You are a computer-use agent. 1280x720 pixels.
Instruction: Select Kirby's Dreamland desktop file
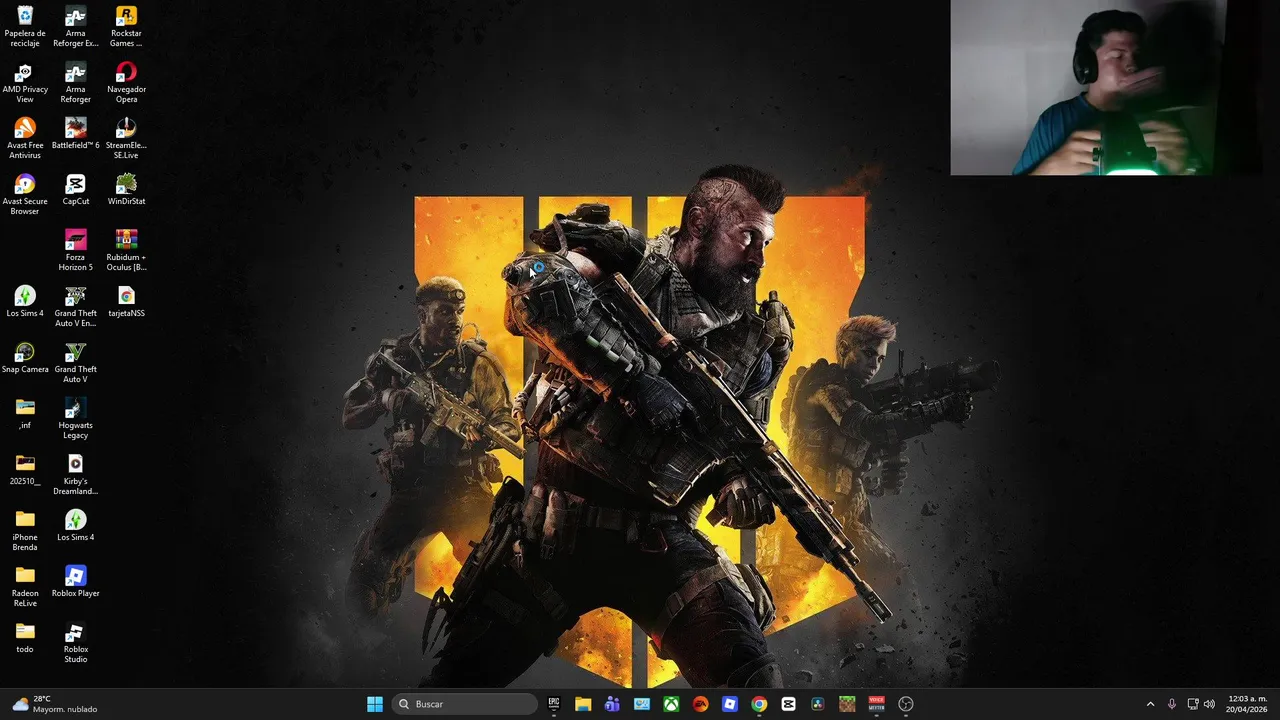75,474
